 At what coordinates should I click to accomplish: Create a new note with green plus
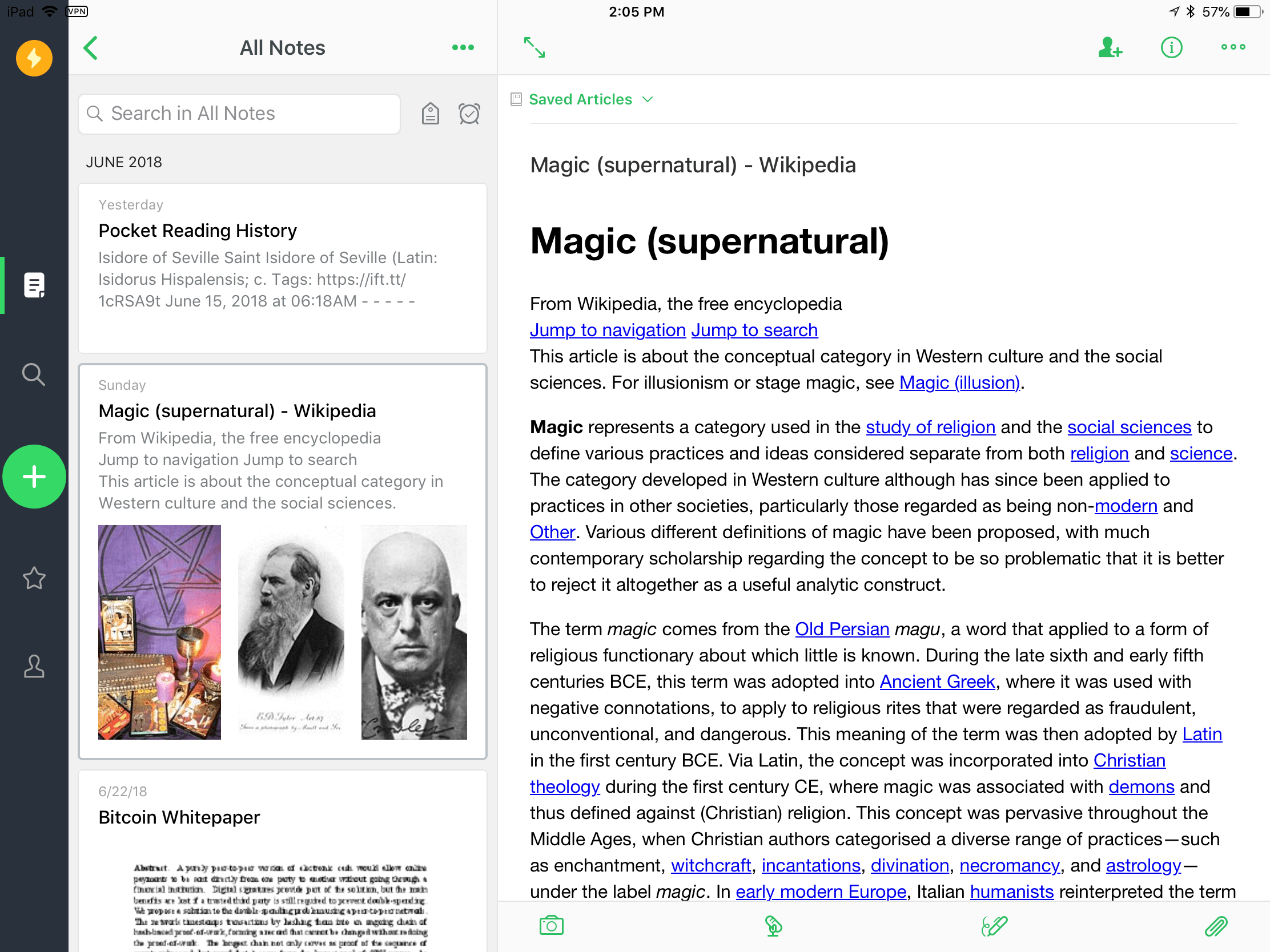34,477
